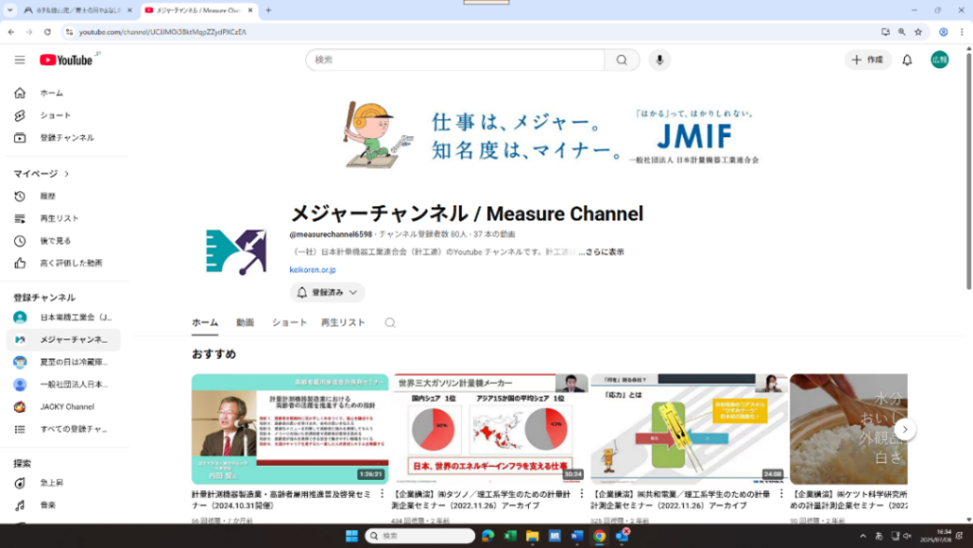Open Windows Start menu

pos(352,536)
